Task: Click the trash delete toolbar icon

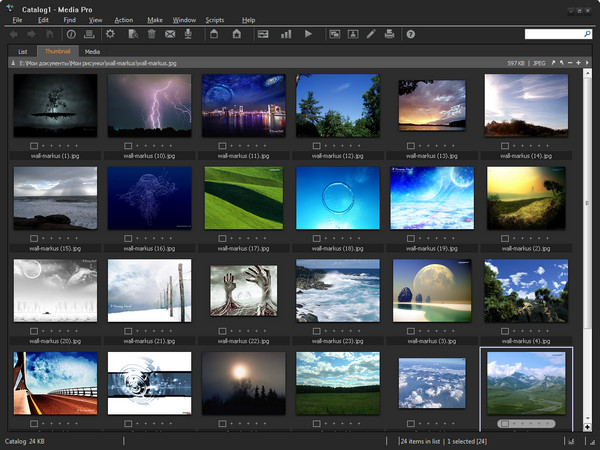Action: [151, 34]
